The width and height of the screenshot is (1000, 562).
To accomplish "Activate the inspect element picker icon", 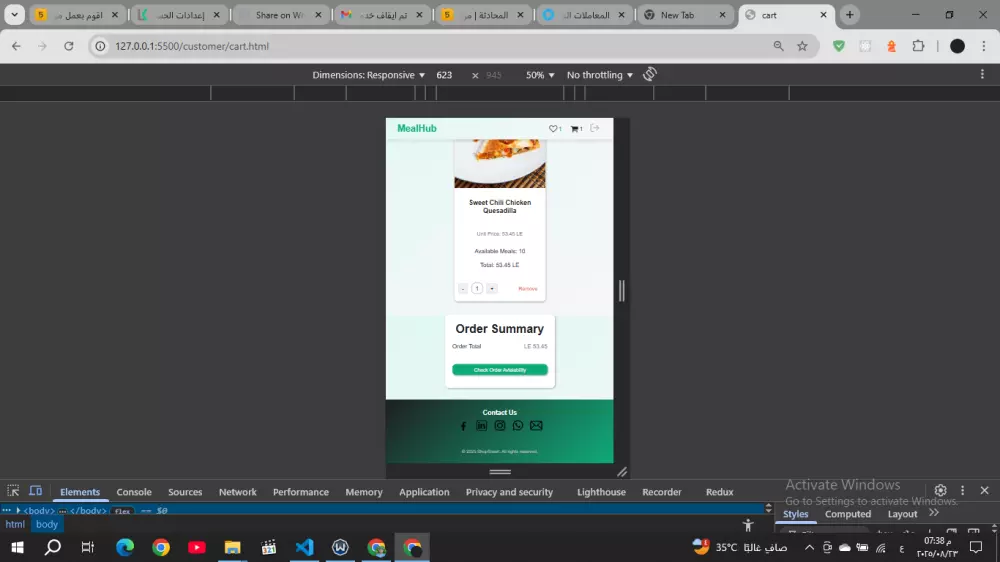I will click(13, 491).
